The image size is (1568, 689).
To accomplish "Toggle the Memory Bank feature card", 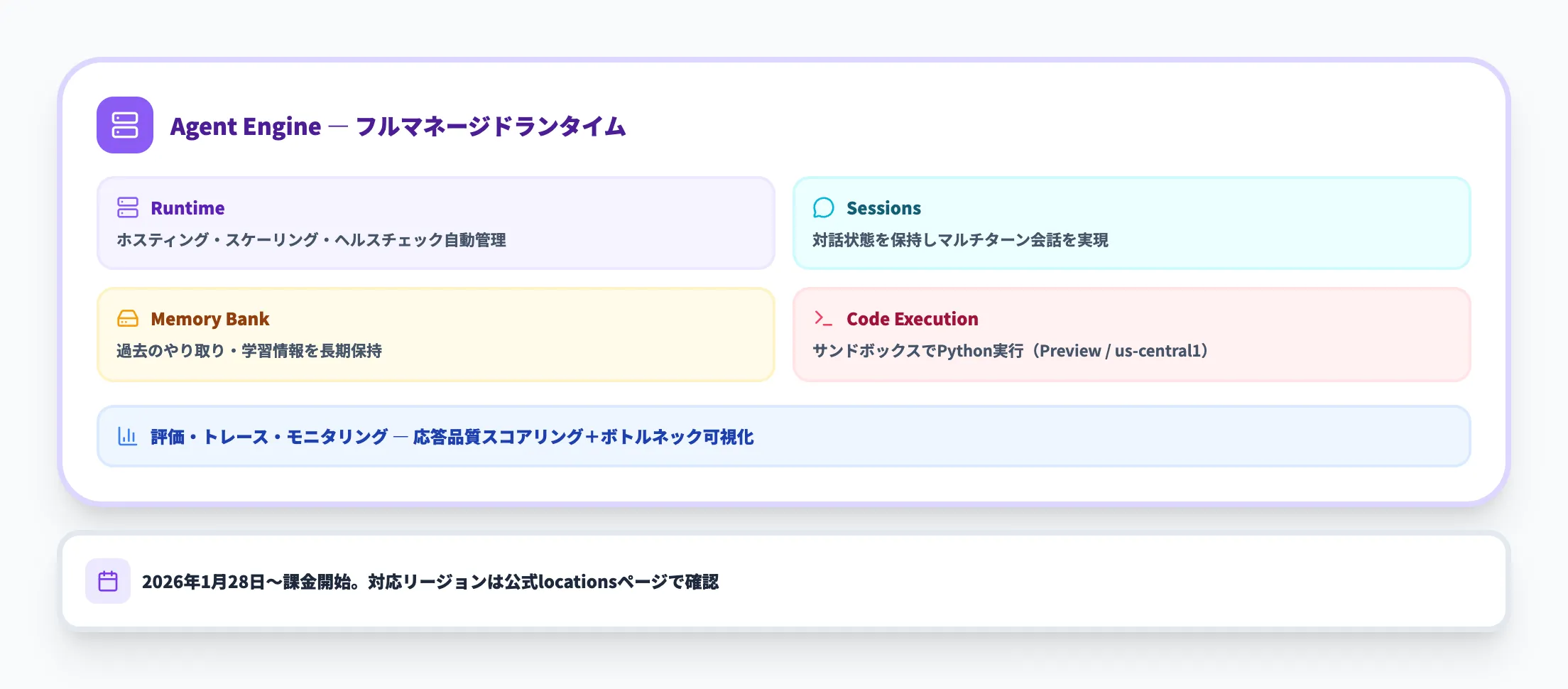I will [435, 334].
